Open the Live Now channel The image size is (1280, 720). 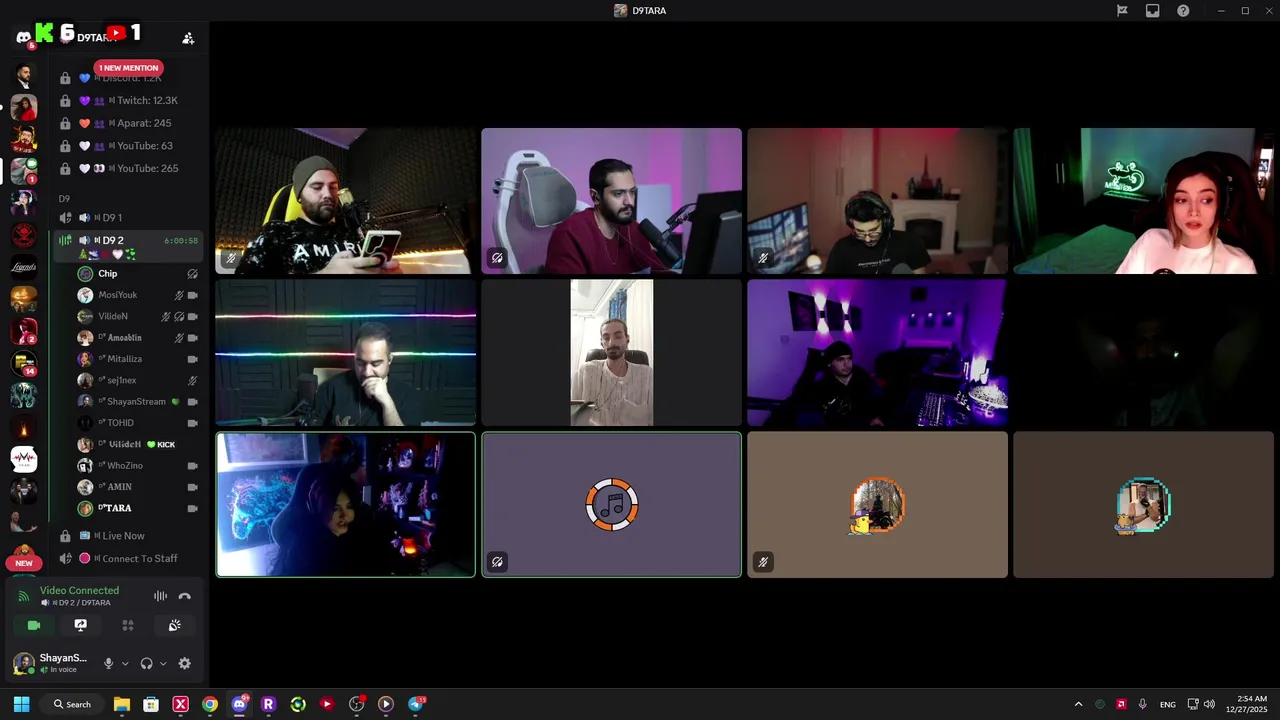[x=130, y=536]
